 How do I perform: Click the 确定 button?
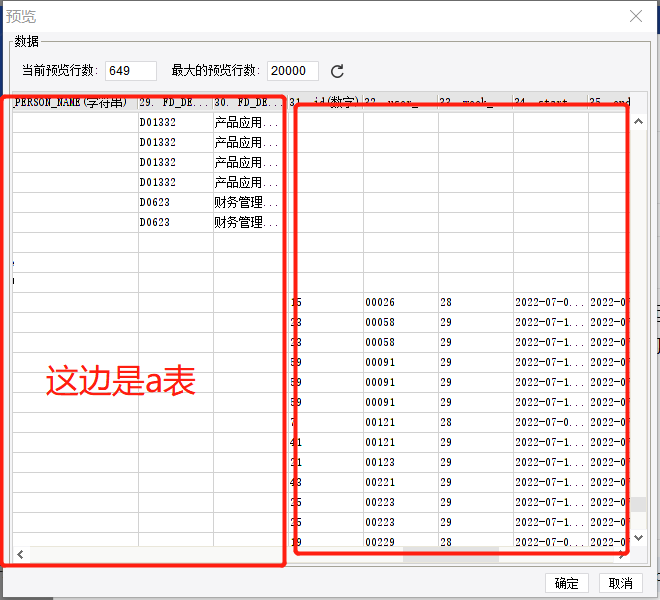click(566, 583)
